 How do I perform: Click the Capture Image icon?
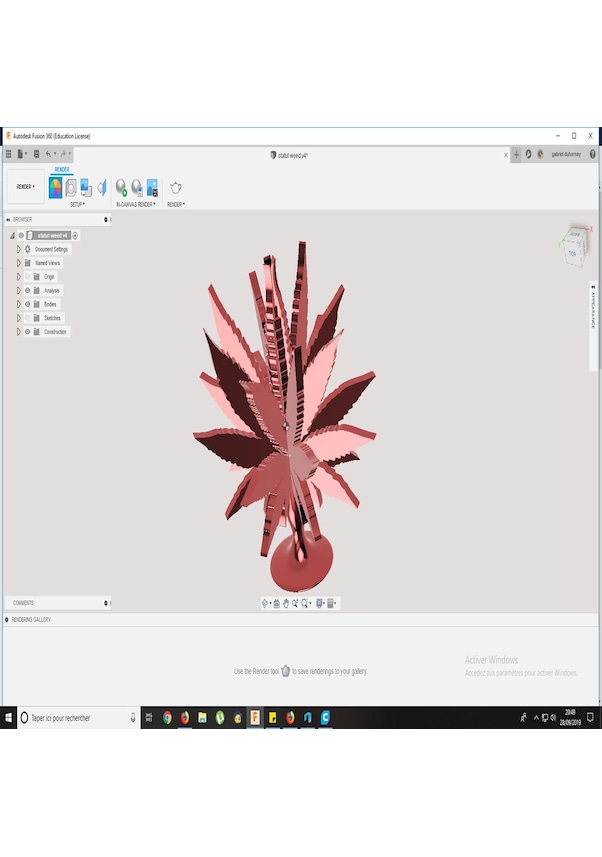152,187
